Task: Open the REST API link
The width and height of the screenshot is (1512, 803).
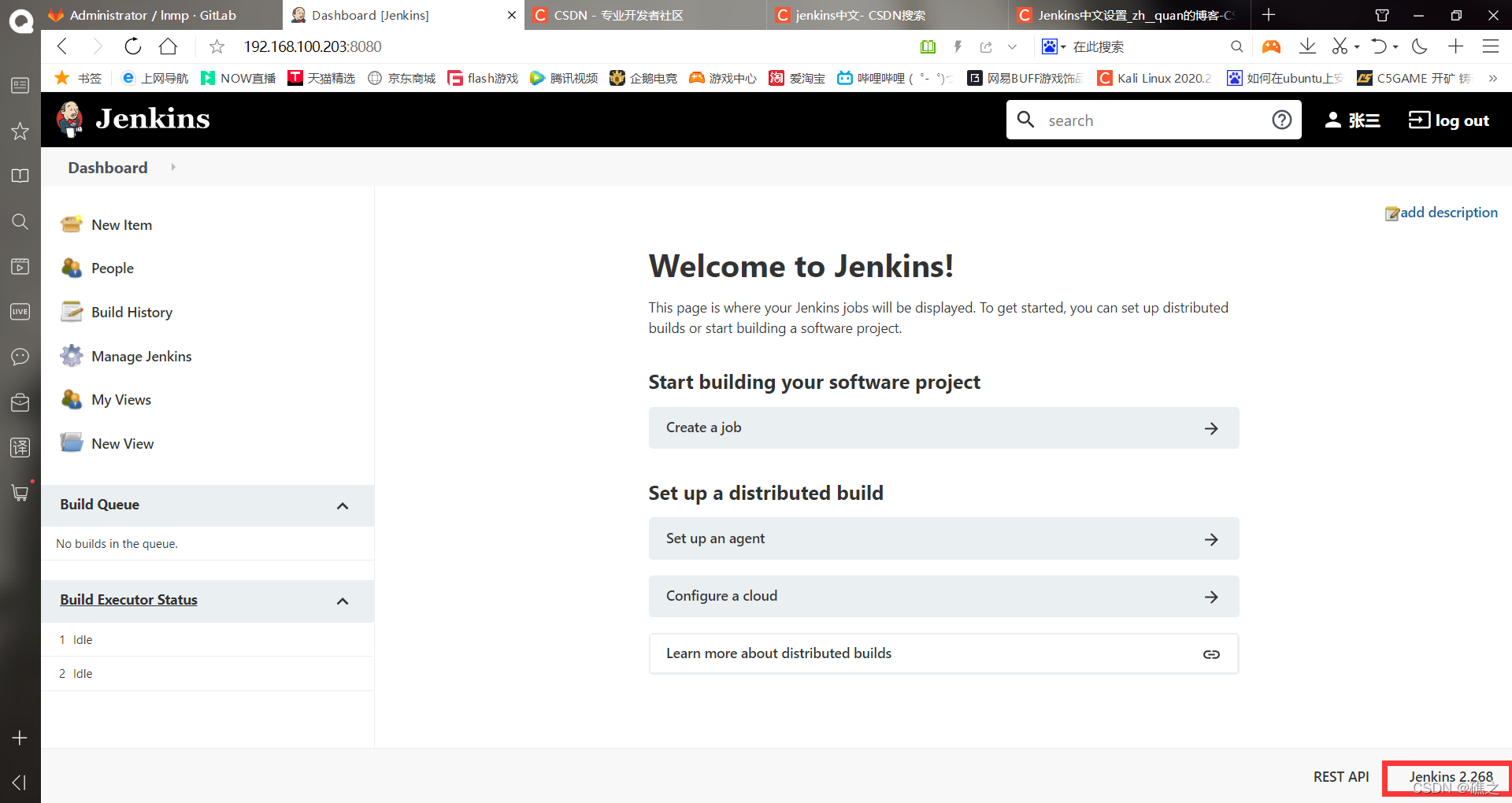Action: click(x=1341, y=777)
